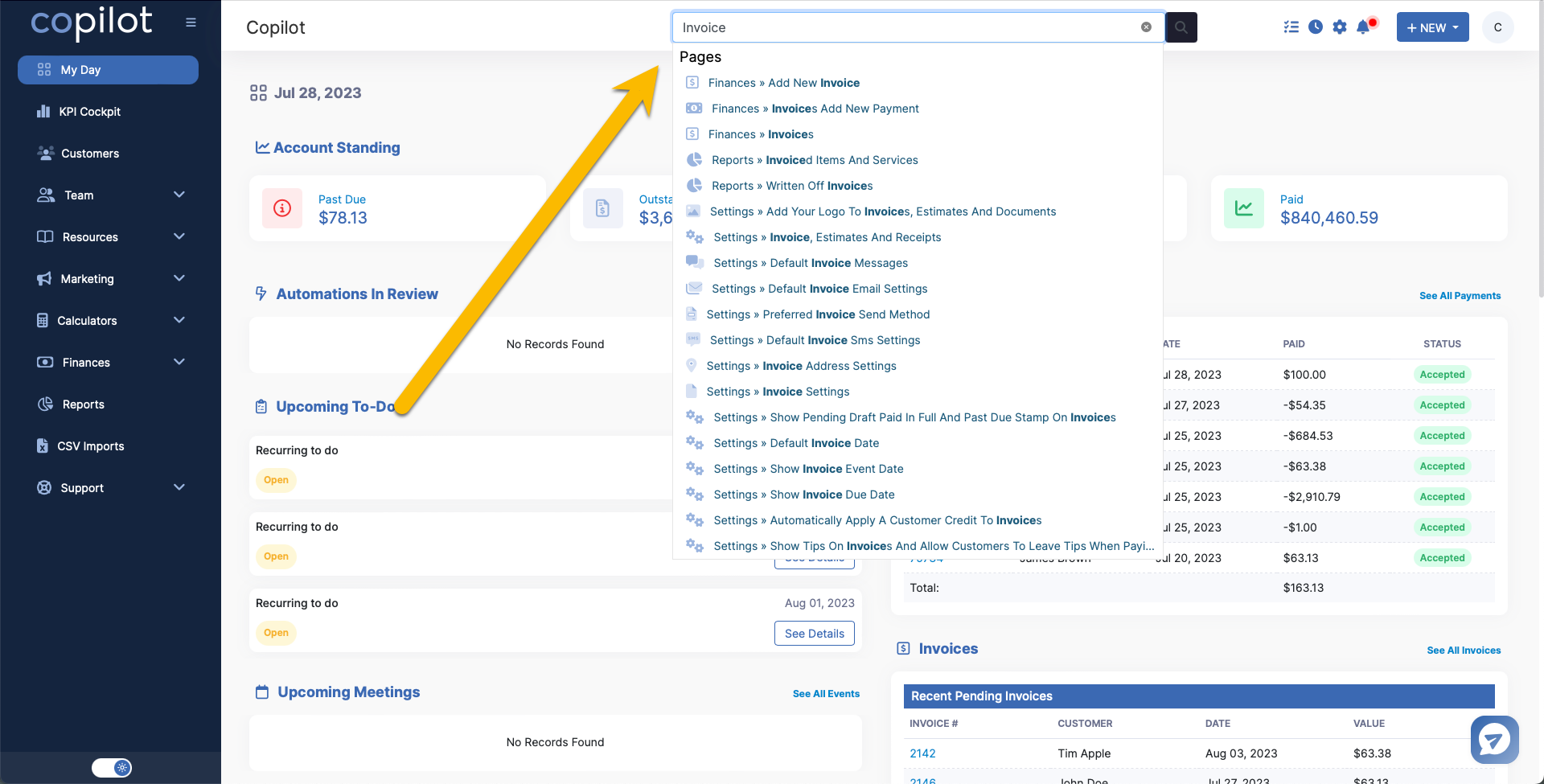Expand the Team menu chevron
1544x784 pixels.
pyautogui.click(x=179, y=195)
